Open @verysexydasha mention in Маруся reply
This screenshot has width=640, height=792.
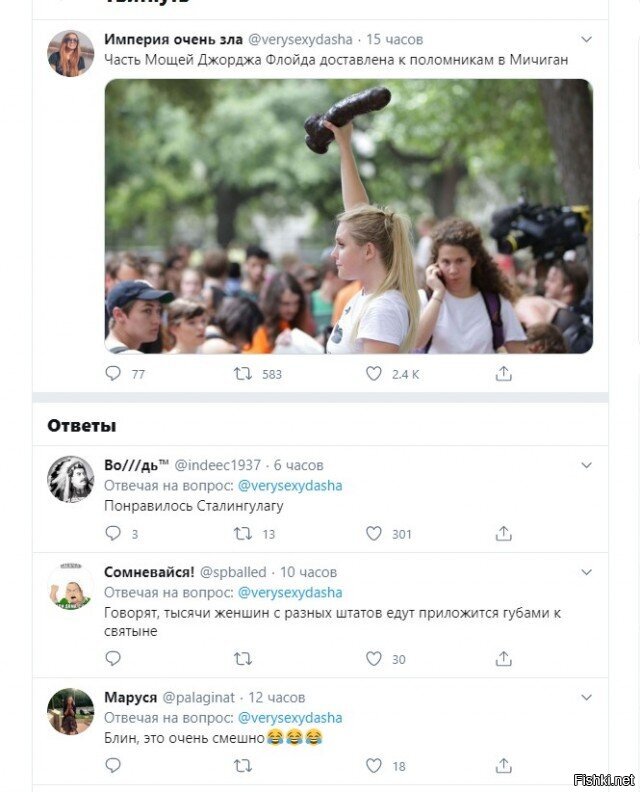pos(290,718)
